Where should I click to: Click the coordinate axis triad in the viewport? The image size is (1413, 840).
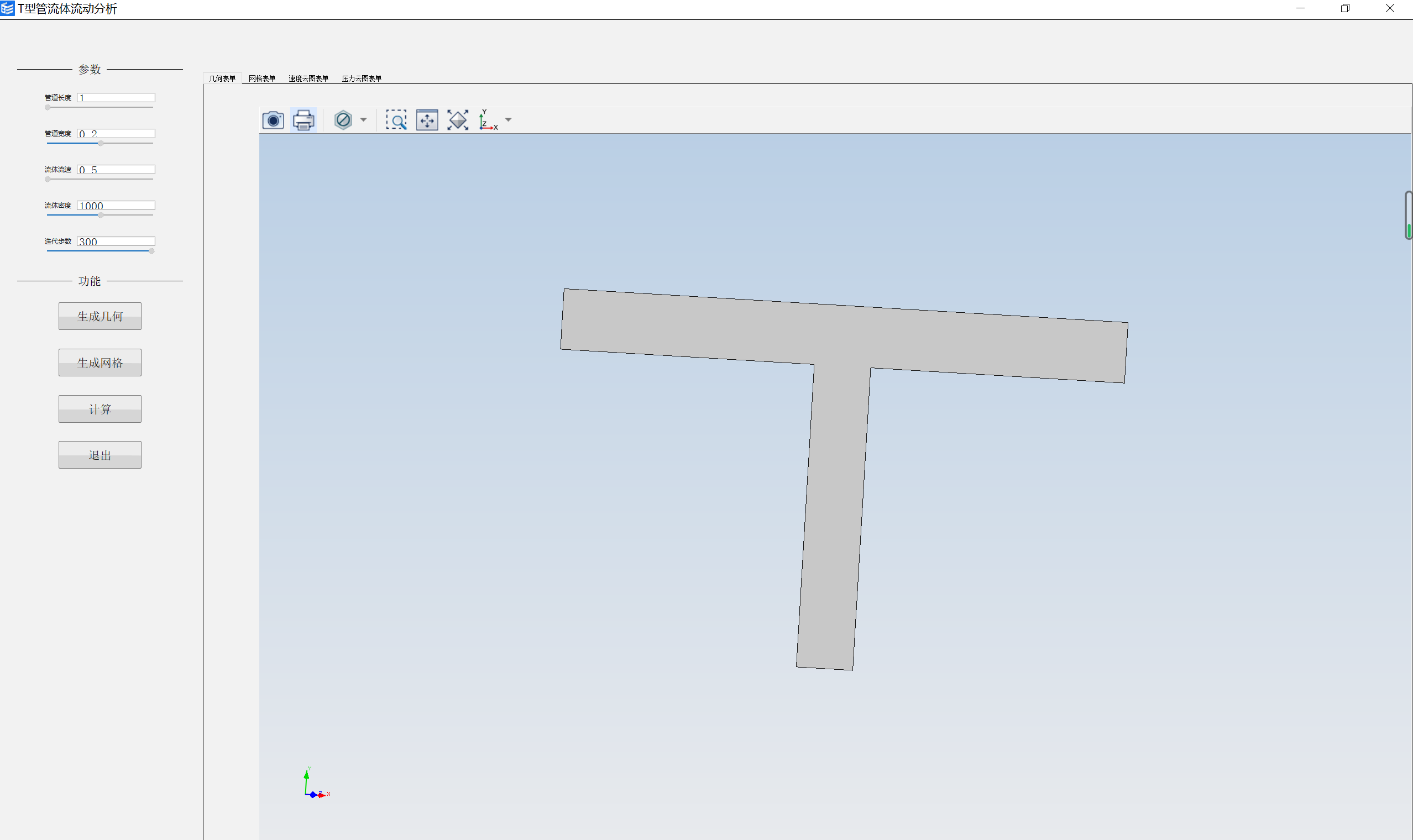tap(316, 784)
